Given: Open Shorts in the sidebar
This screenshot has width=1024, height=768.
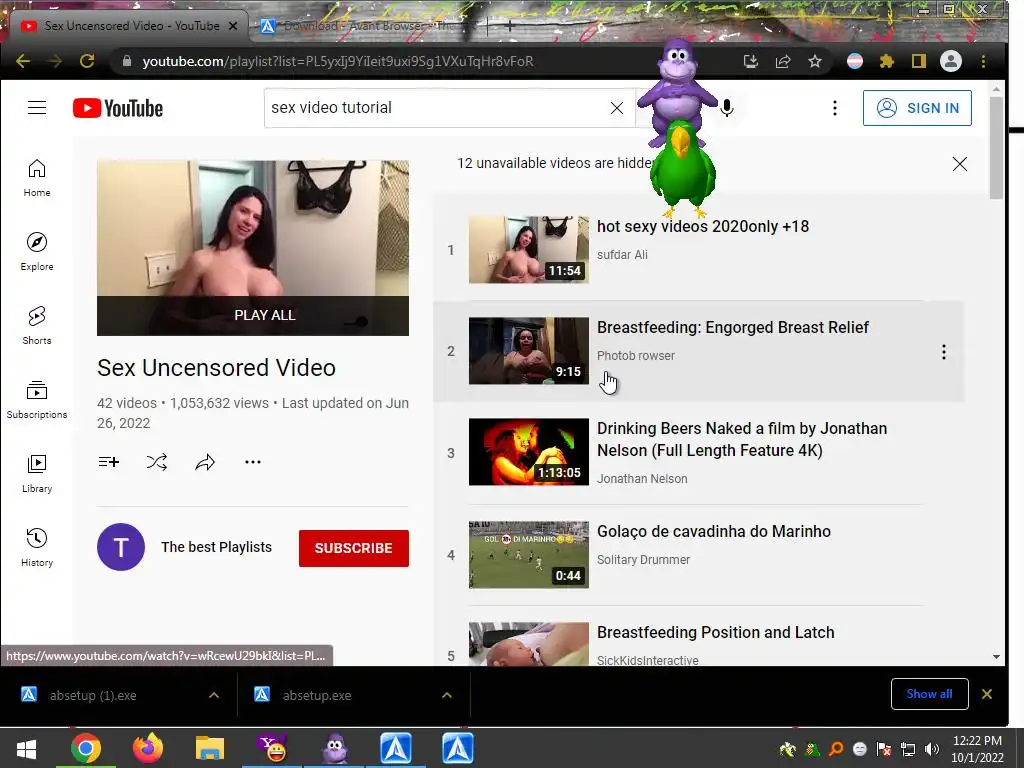Looking at the screenshot, I should [x=37, y=325].
